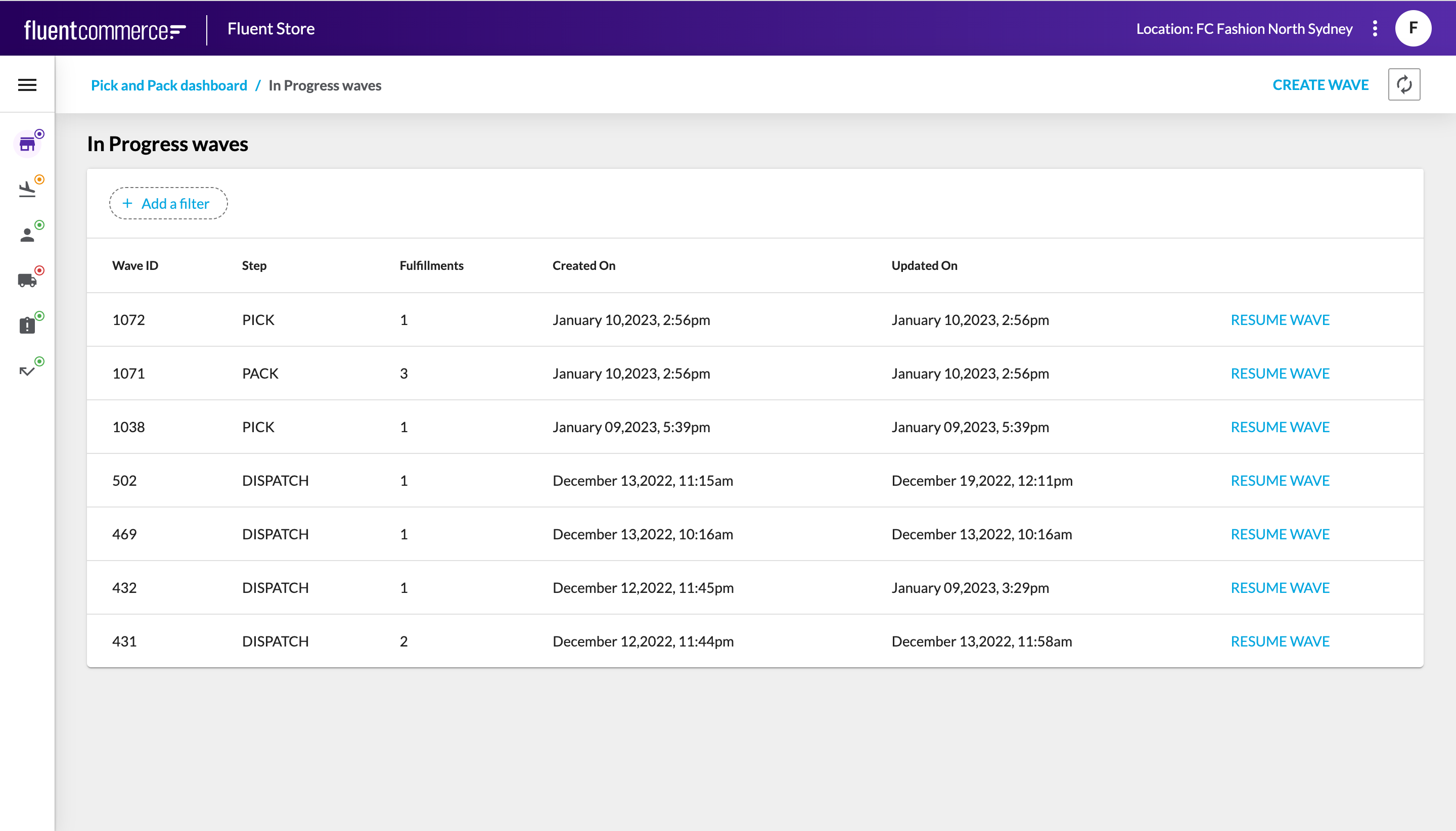
Task: Resume wave 1071 in PACK step
Action: pos(1280,373)
